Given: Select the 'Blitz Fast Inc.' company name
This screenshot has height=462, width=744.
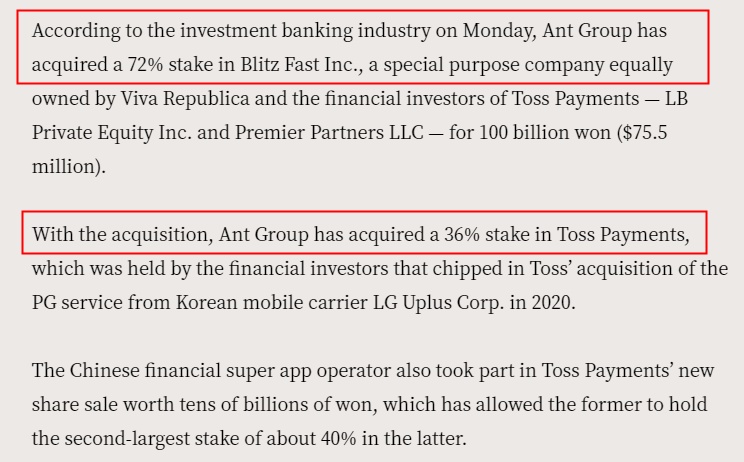Looking at the screenshot, I should (302, 65).
